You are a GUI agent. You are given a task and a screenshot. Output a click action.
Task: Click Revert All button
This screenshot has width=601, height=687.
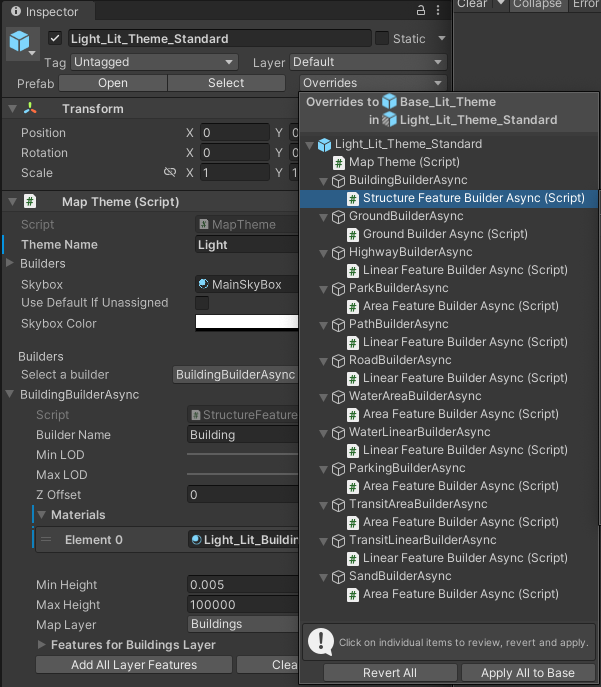tap(390, 673)
